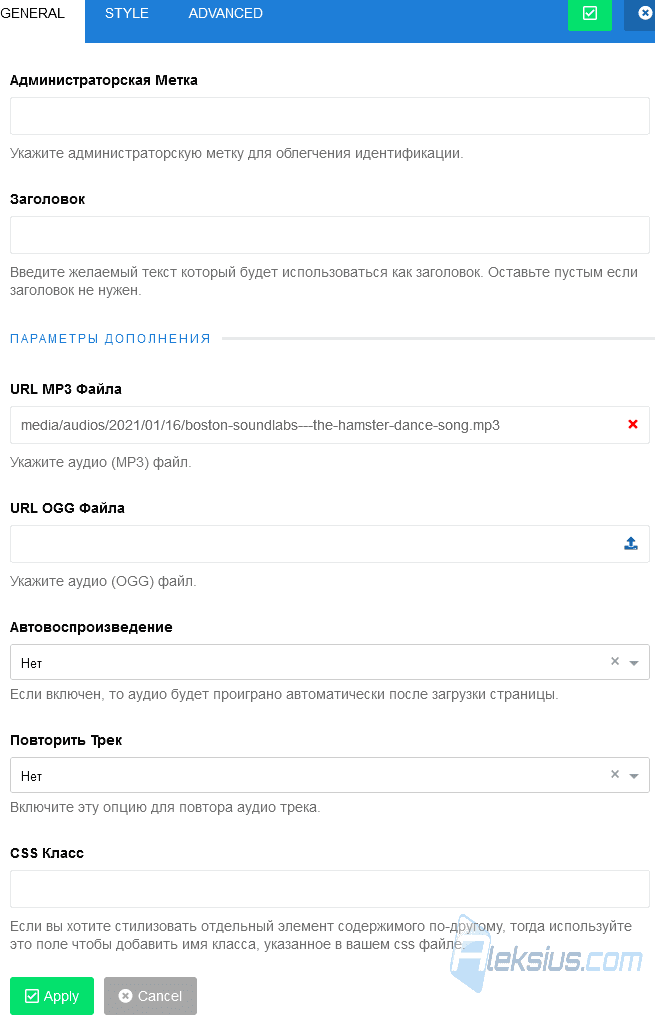Switch to the ADVANCED tab
Viewport: 655px width, 1019px height.
point(225,13)
